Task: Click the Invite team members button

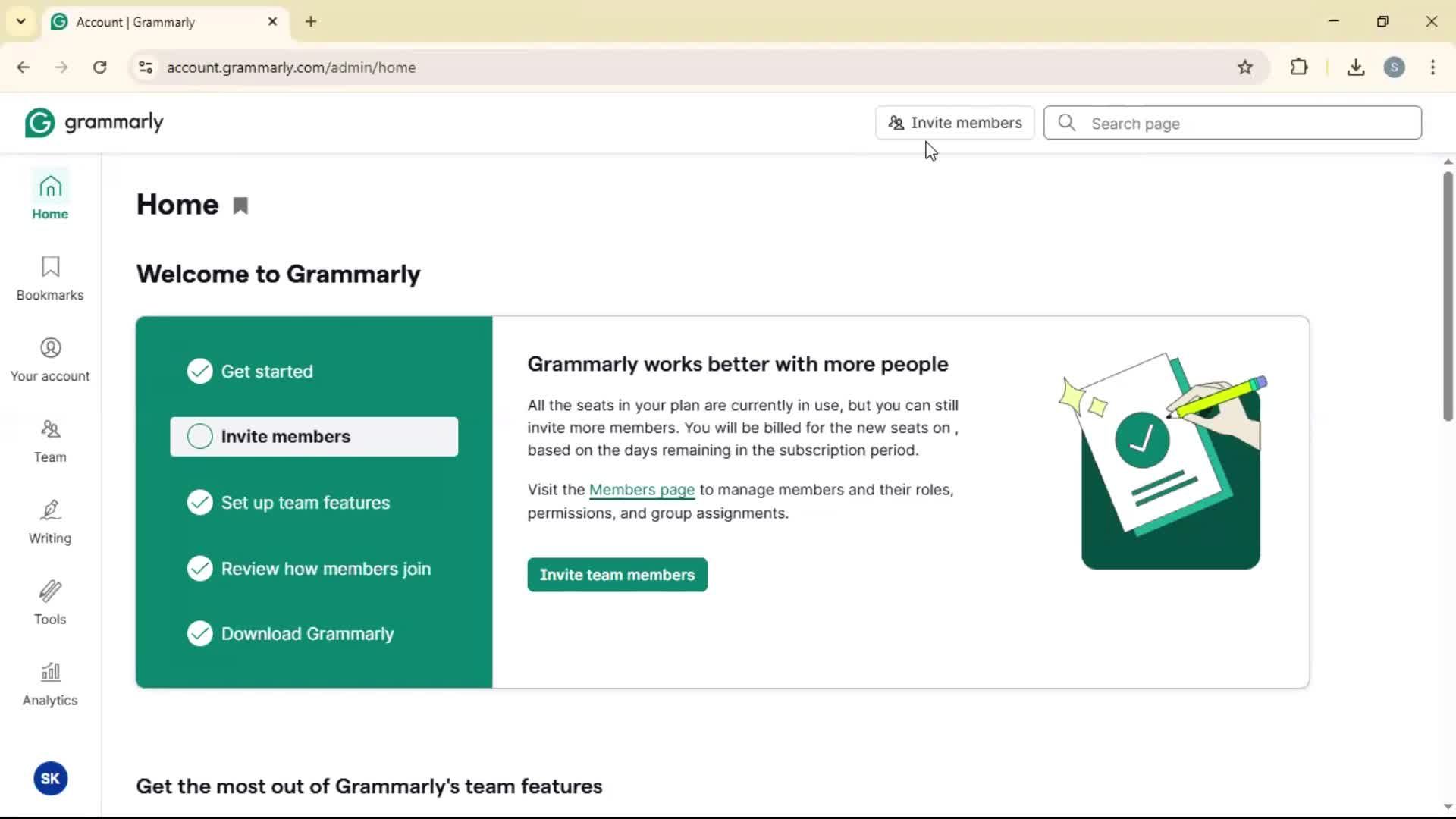Action: (617, 575)
